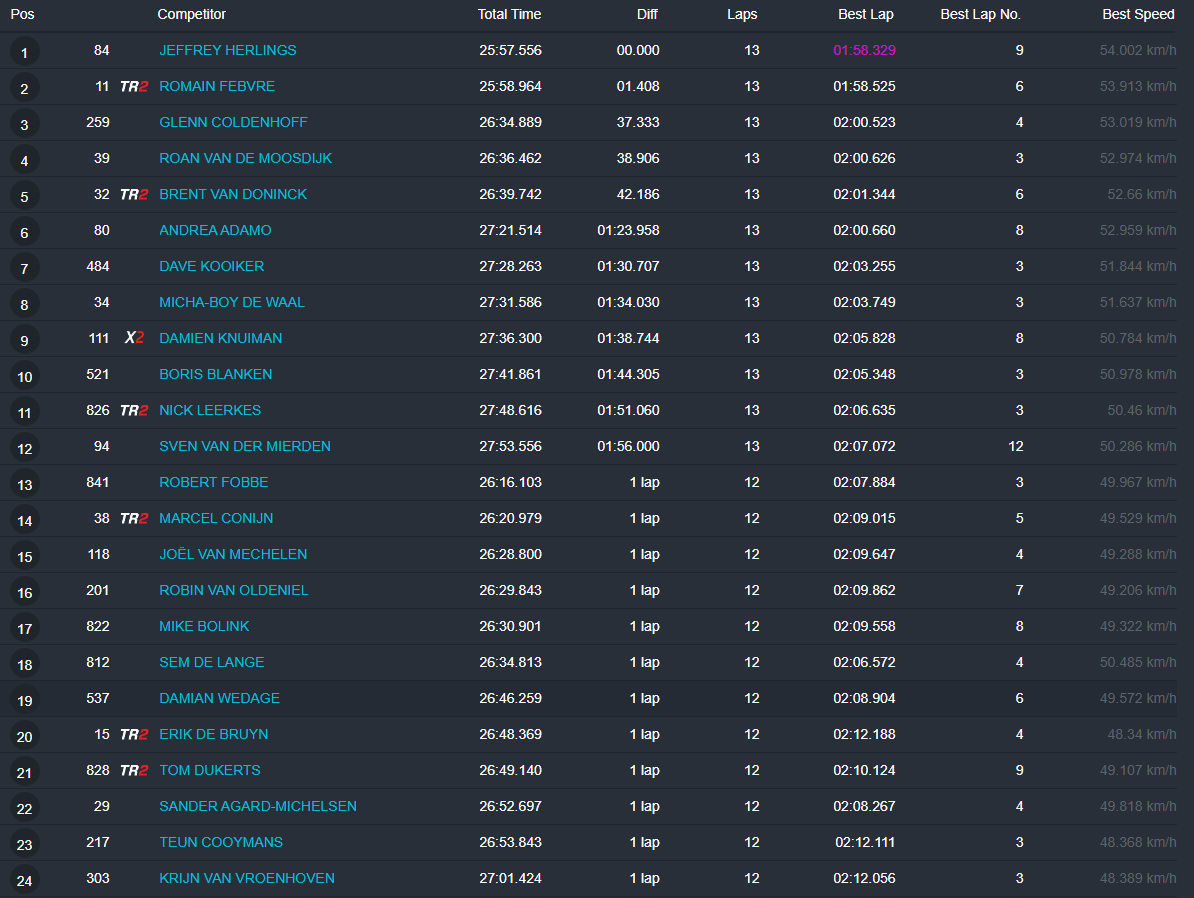Viewport: 1194px width, 898px height.
Task: Sort by the Total Time column header
Action: tap(509, 14)
